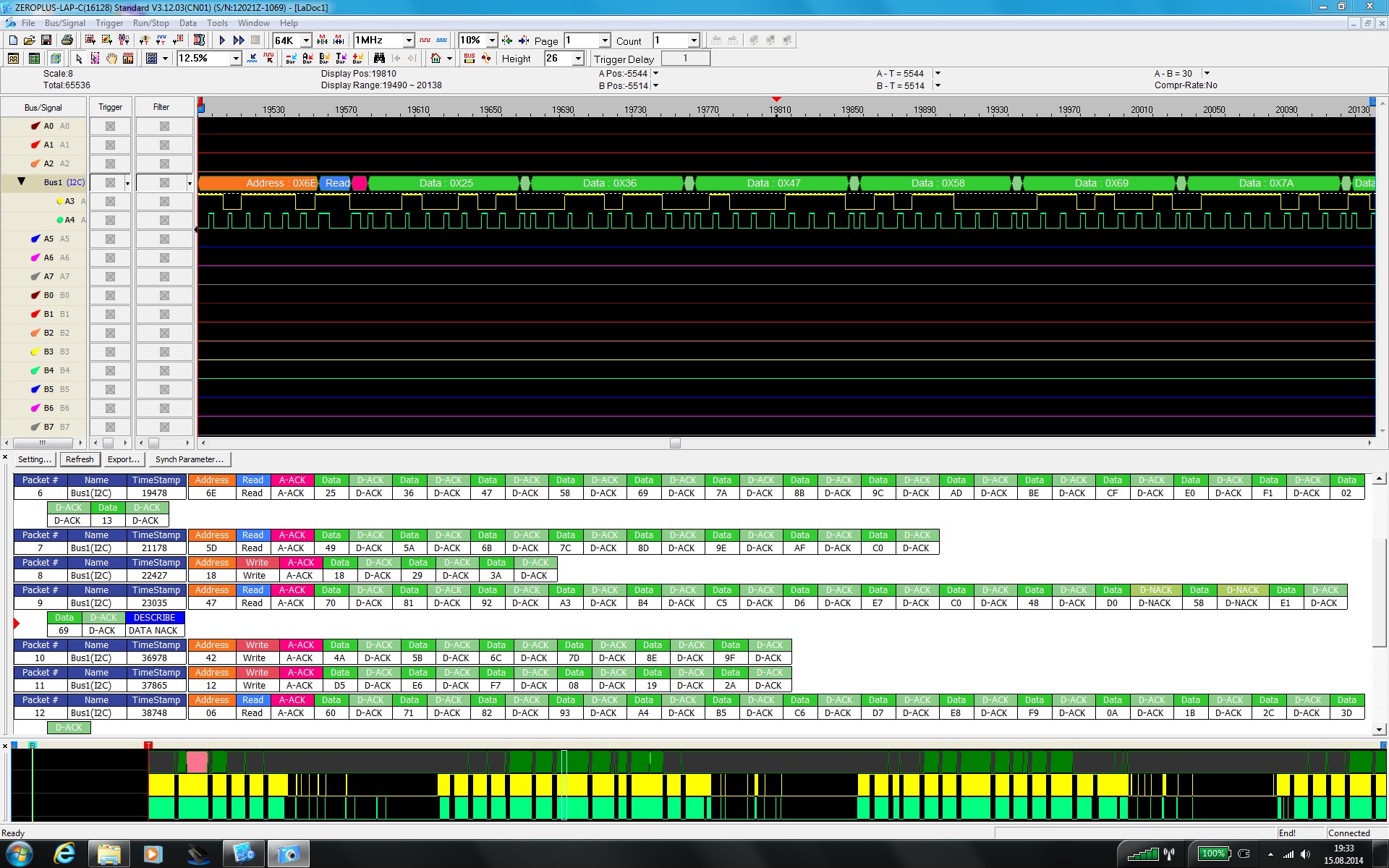
Task: Click the Open file folder icon
Action: click(30, 41)
